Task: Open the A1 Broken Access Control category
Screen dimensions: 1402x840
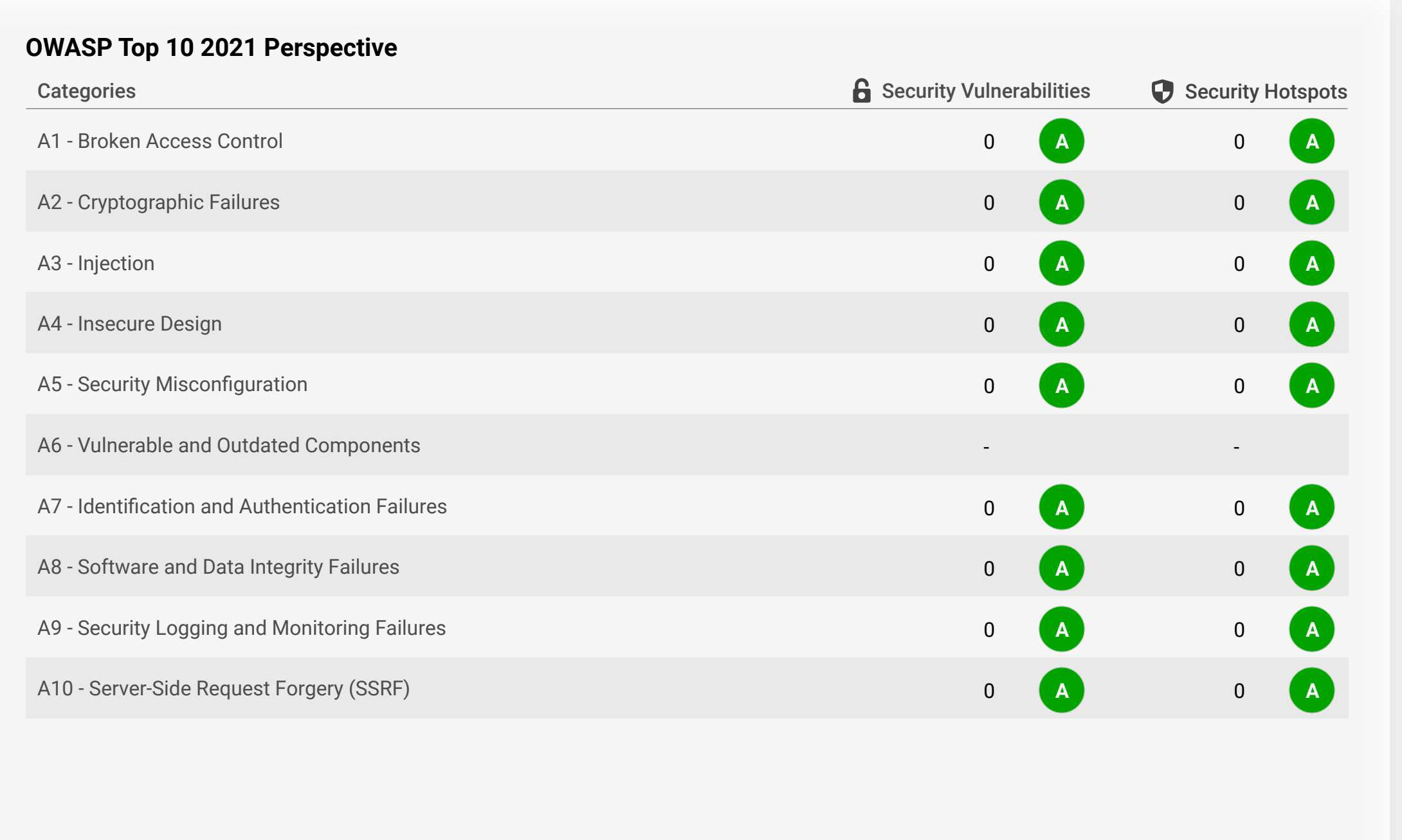Action: pyautogui.click(x=161, y=141)
